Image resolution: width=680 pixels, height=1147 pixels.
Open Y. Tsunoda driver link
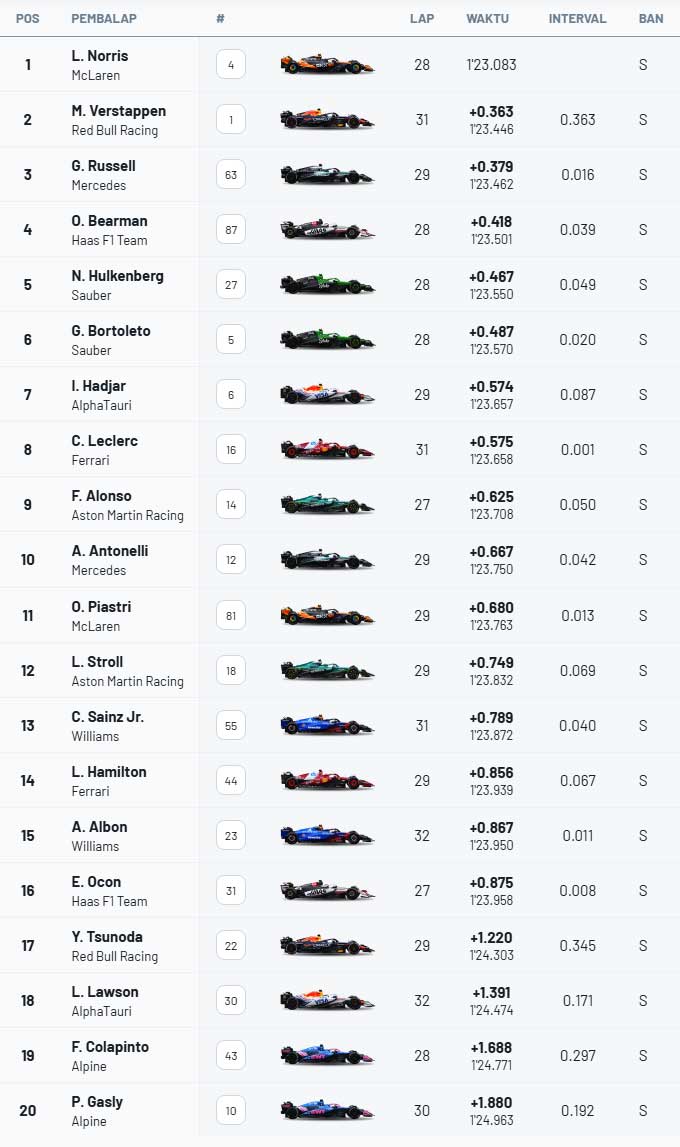coord(107,937)
